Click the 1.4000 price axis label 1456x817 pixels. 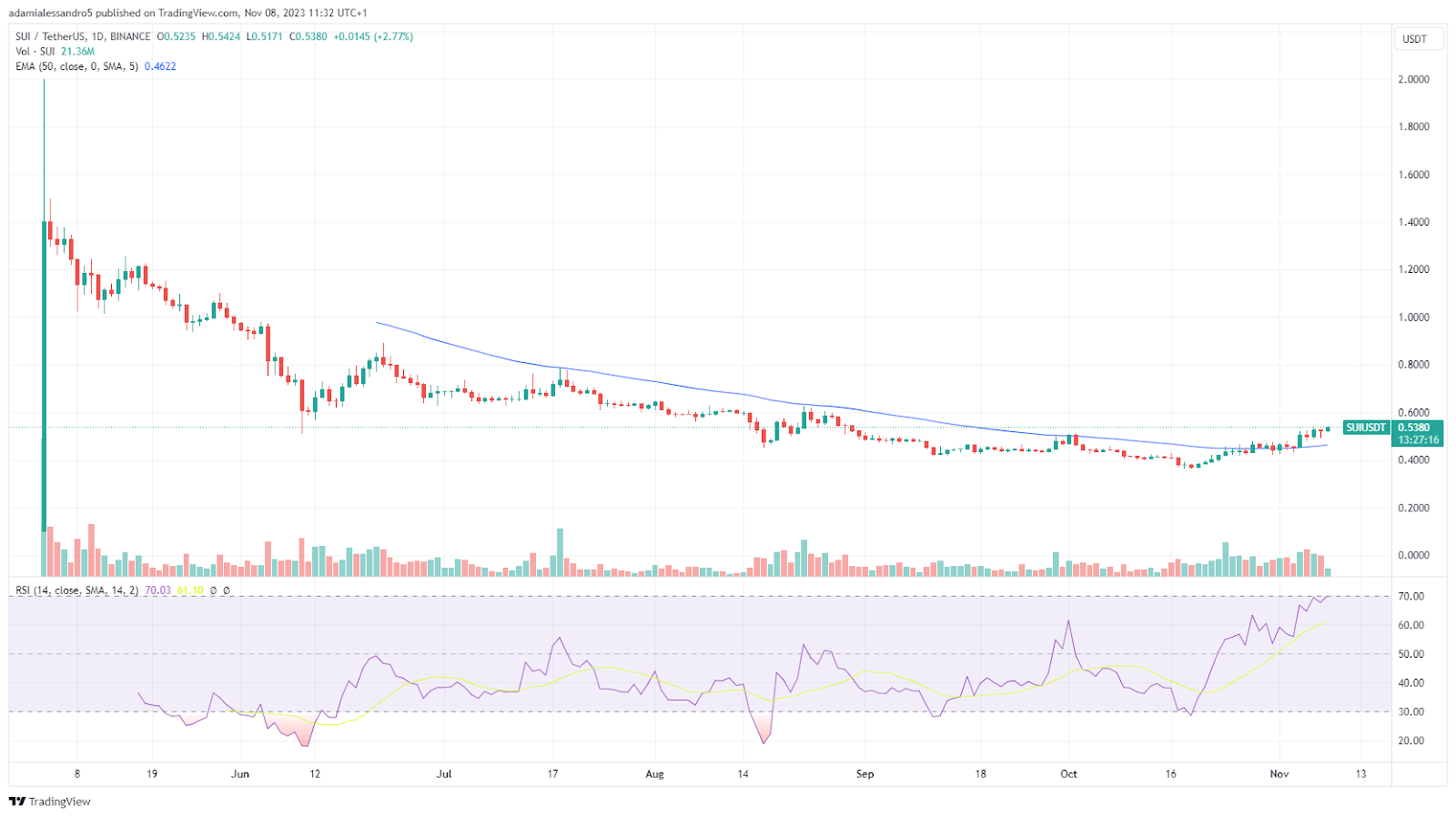pos(1413,222)
